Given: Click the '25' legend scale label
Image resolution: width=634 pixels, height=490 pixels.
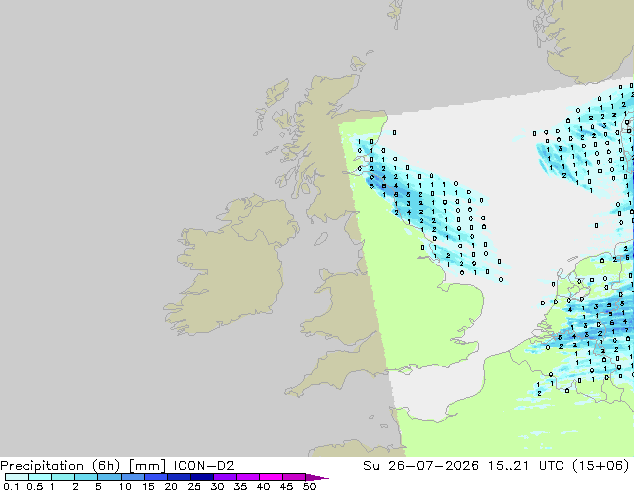Looking at the screenshot, I should coord(194,486).
